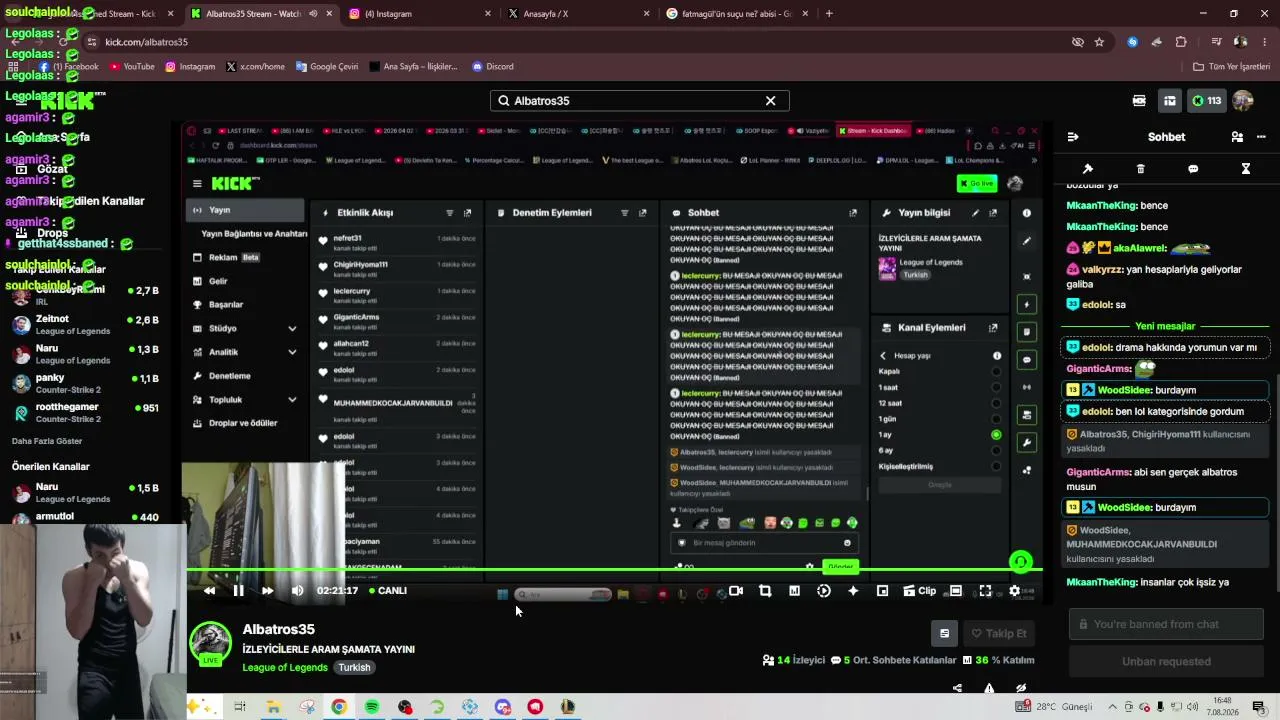The image size is (1280, 720).
Task: Open the Discord bookmark
Action: click(492, 67)
